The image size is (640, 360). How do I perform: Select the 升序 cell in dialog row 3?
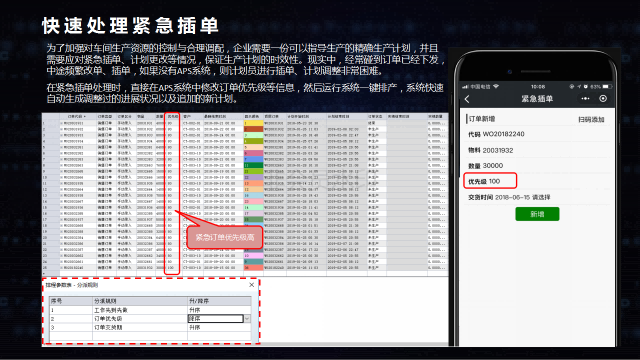tap(219, 327)
